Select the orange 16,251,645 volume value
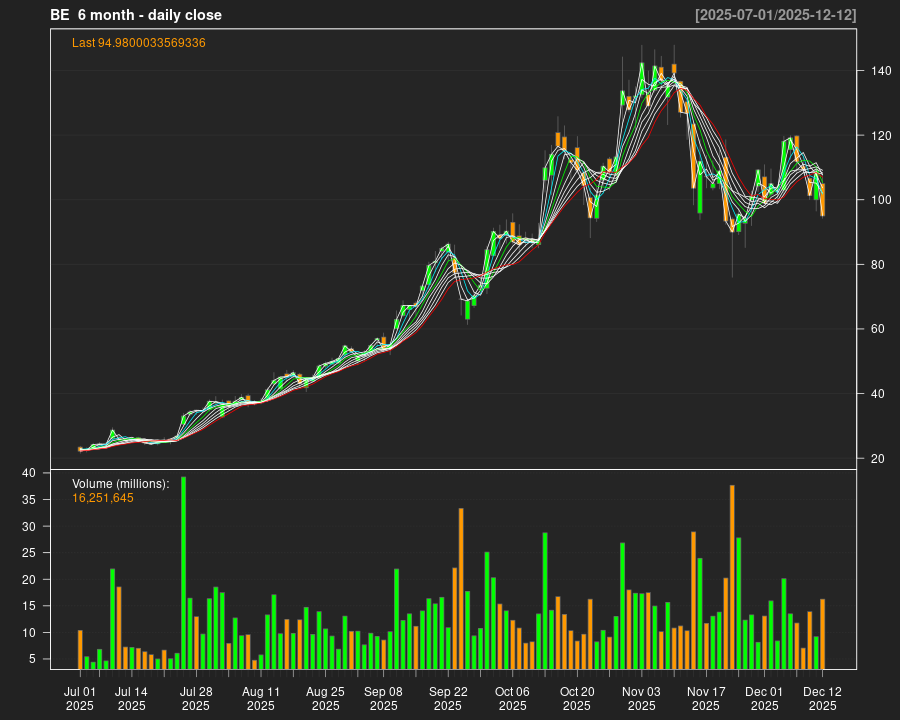 pyautogui.click(x=103, y=498)
